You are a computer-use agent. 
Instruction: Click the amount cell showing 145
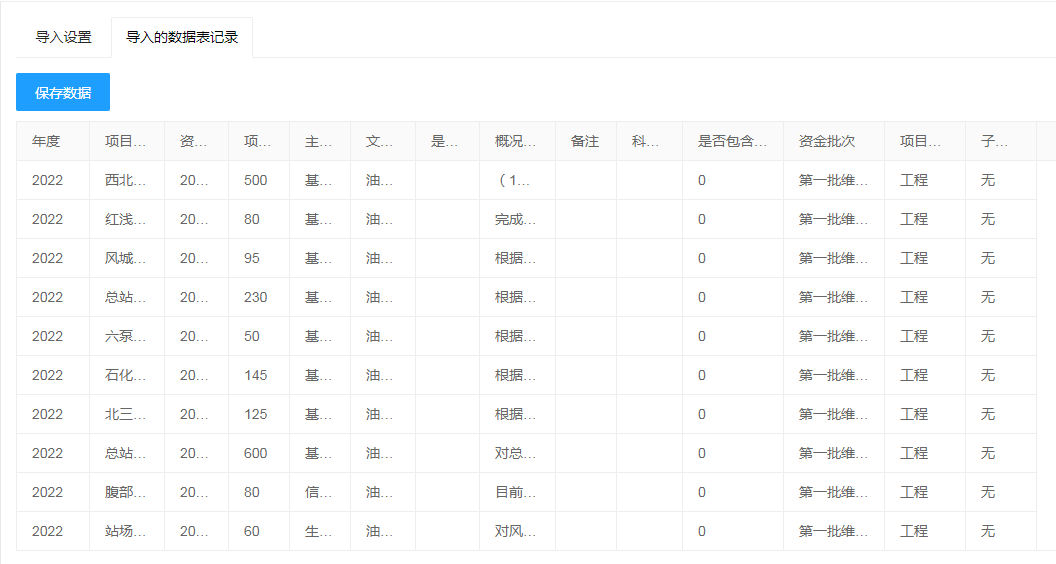point(259,375)
